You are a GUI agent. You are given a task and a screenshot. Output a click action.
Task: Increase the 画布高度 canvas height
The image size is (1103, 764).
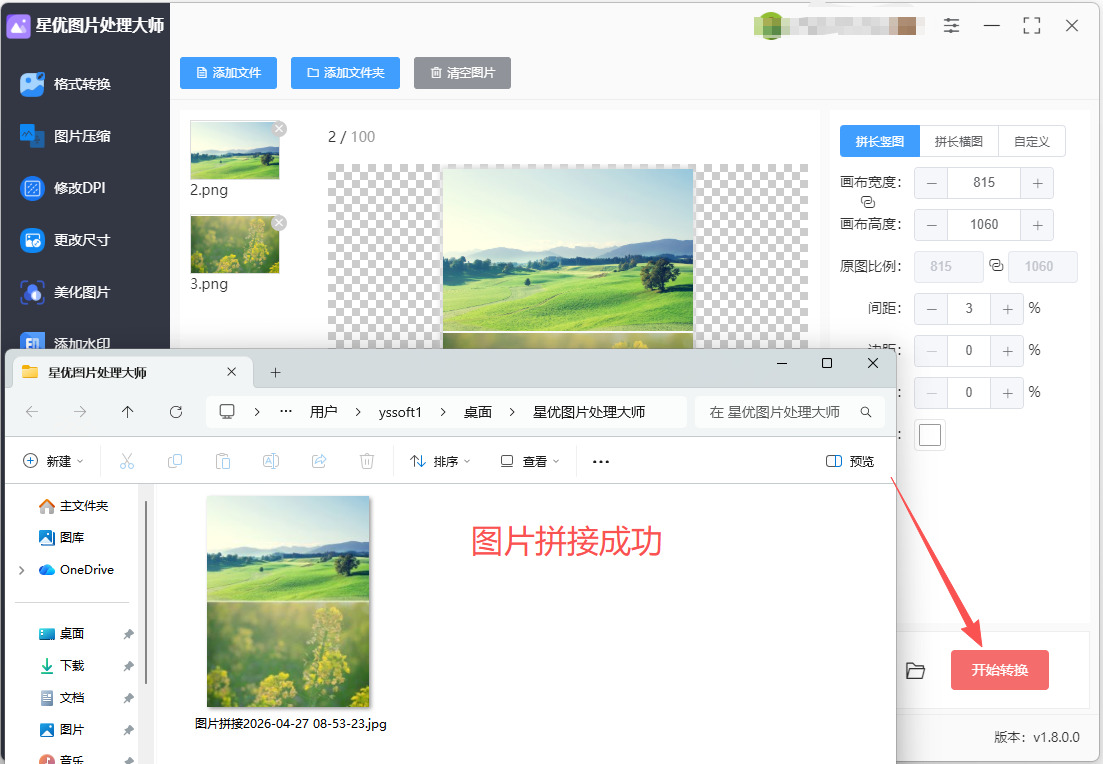[x=1037, y=225]
